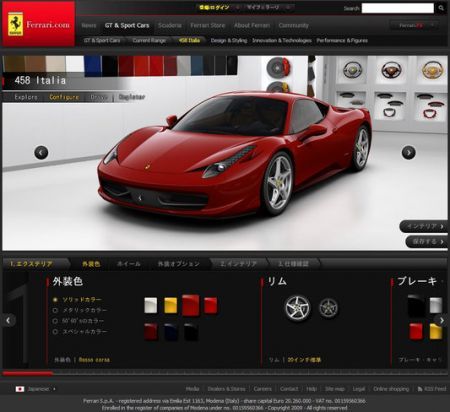Image resolution: width=450 pixels, height=412 pixels.
Task: Open Ferrari Store in main navigation
Action: [x=208, y=25]
